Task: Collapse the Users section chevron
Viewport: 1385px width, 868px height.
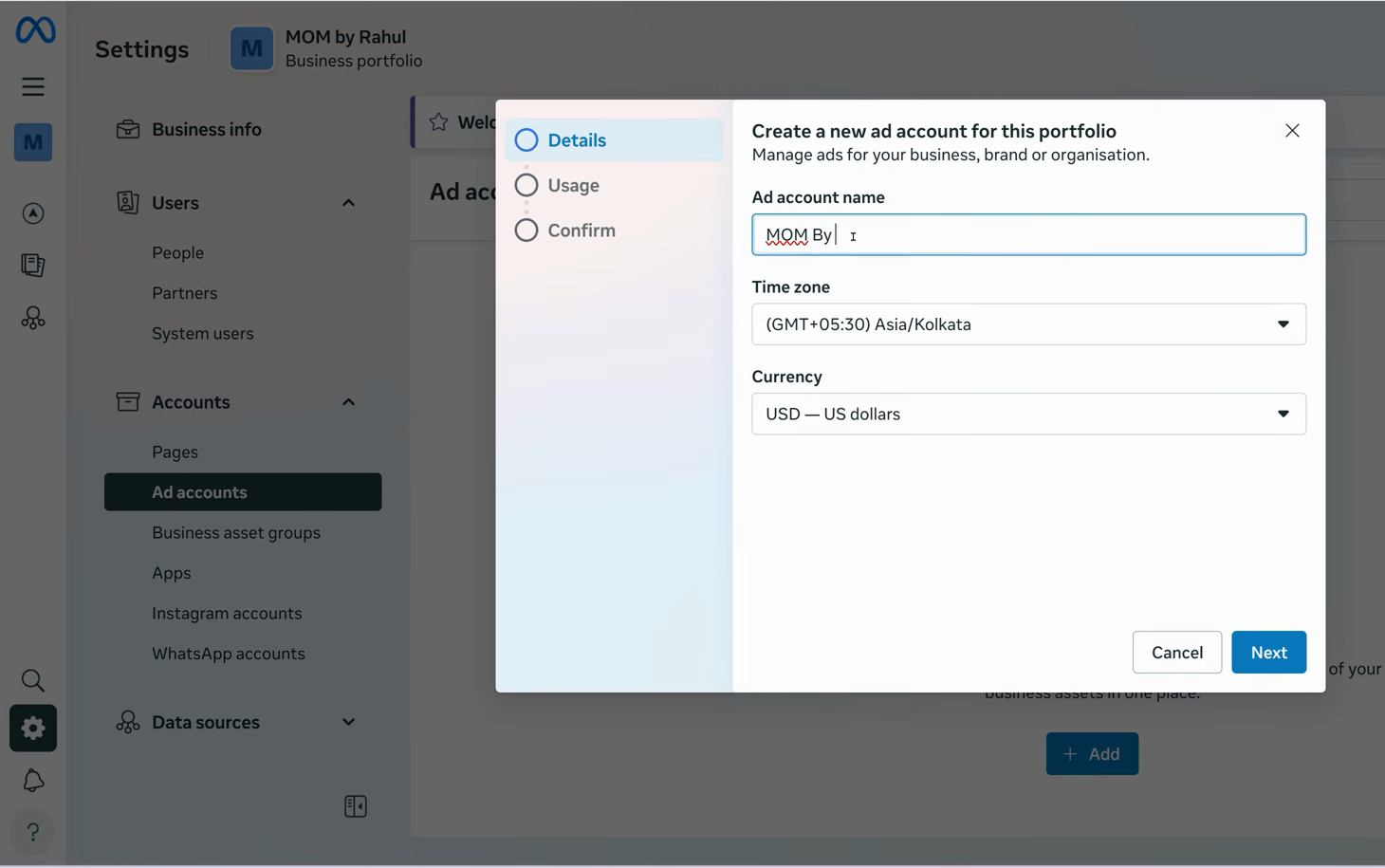Action: 348,203
